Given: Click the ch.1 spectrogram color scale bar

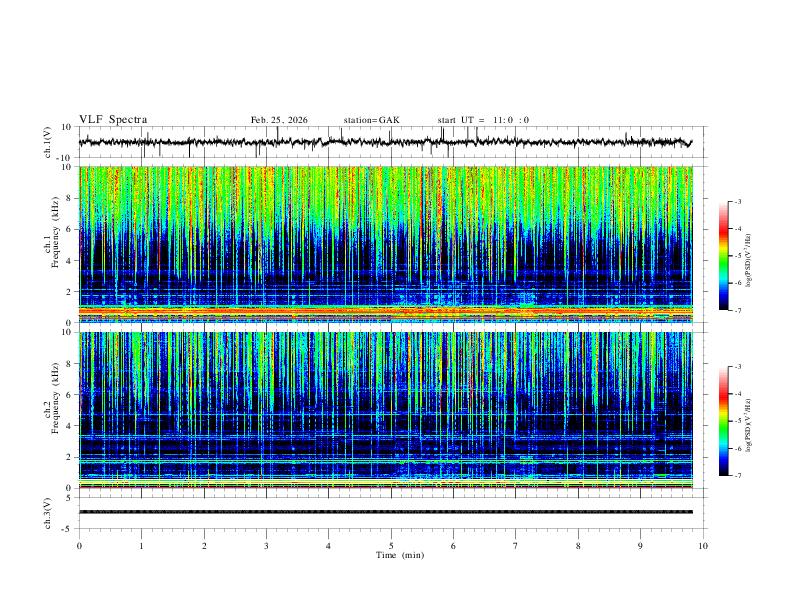Looking at the screenshot, I should click(723, 256).
